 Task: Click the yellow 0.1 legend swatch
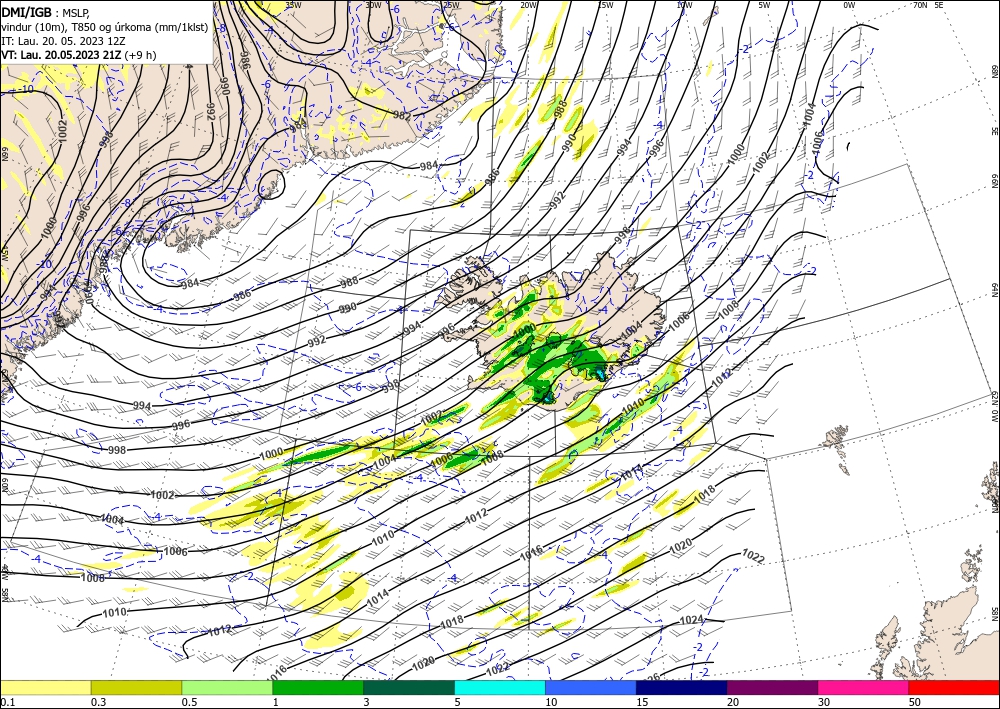45,687
